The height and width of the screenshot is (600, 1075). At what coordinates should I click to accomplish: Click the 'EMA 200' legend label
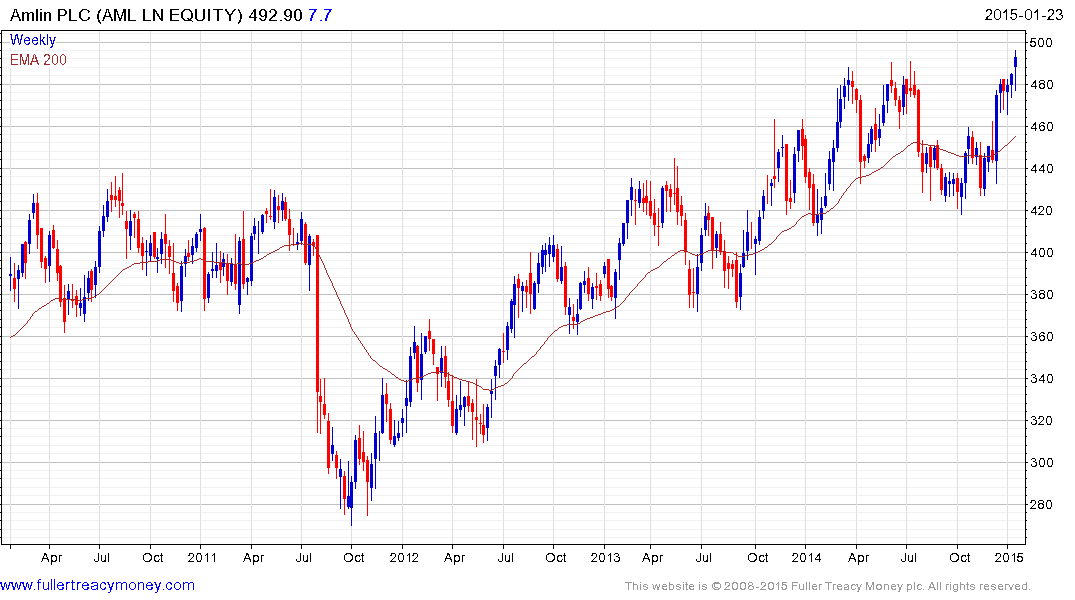coord(38,60)
